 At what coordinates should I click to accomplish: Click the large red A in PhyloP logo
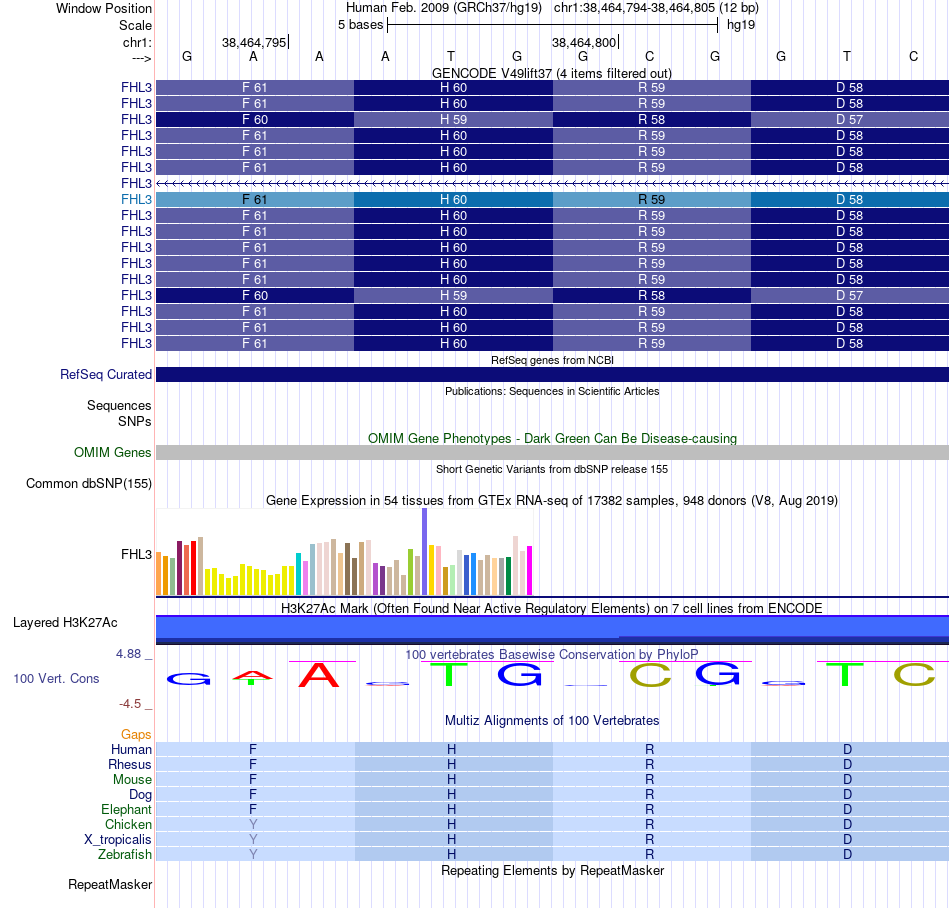[319, 675]
